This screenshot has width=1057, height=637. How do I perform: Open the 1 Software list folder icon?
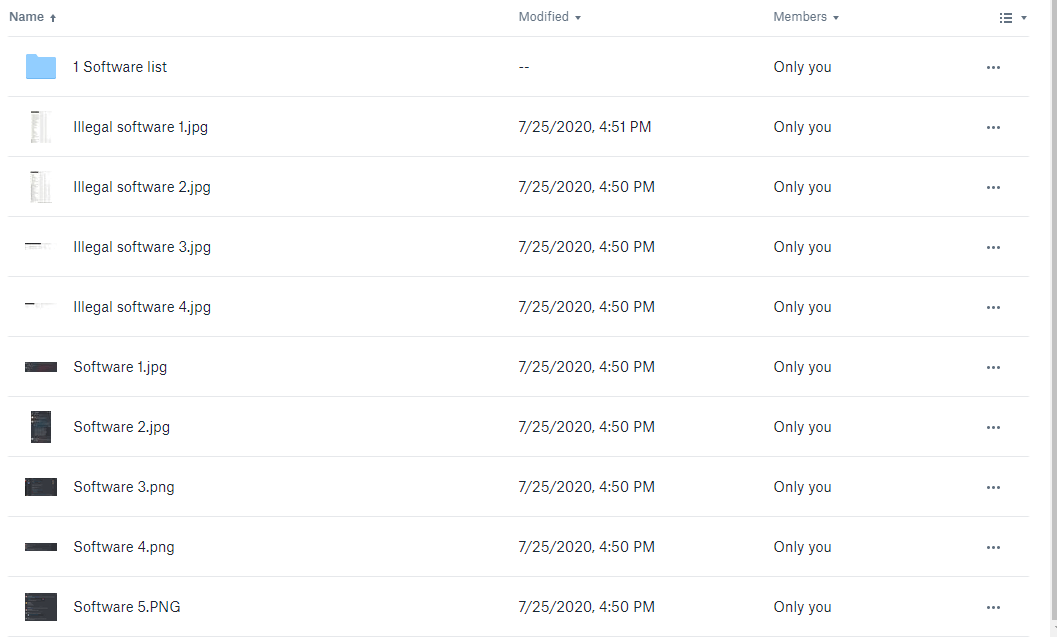point(40,67)
